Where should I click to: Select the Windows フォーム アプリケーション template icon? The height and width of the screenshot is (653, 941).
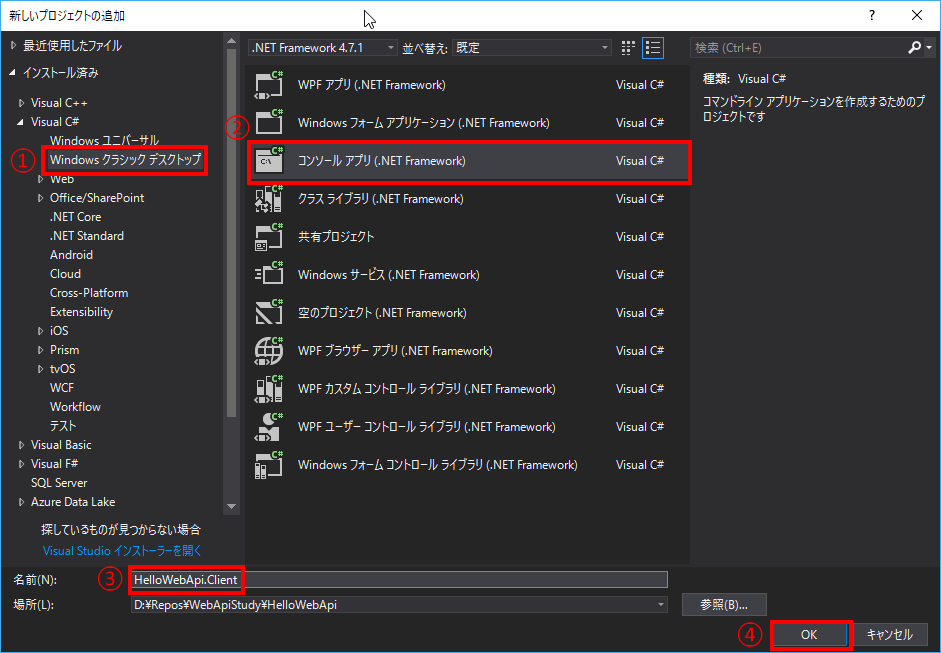click(x=268, y=122)
